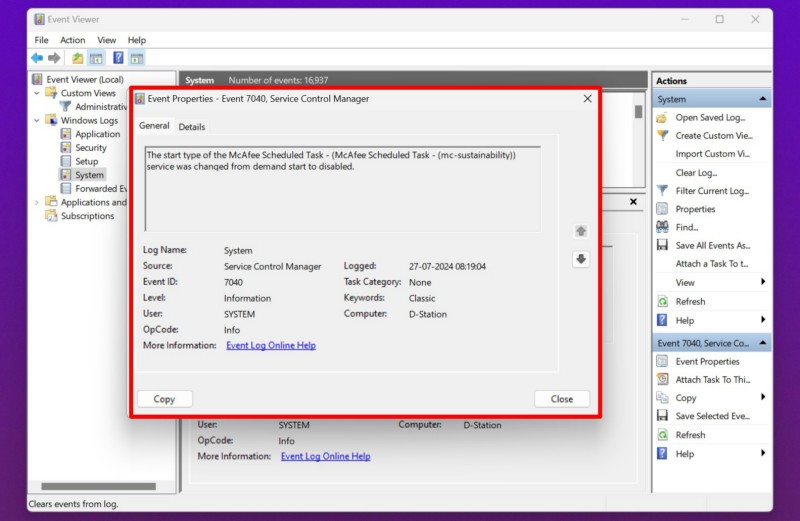The height and width of the screenshot is (521, 800).
Task: Click the blue Help icon in toolbar
Action: [x=118, y=58]
